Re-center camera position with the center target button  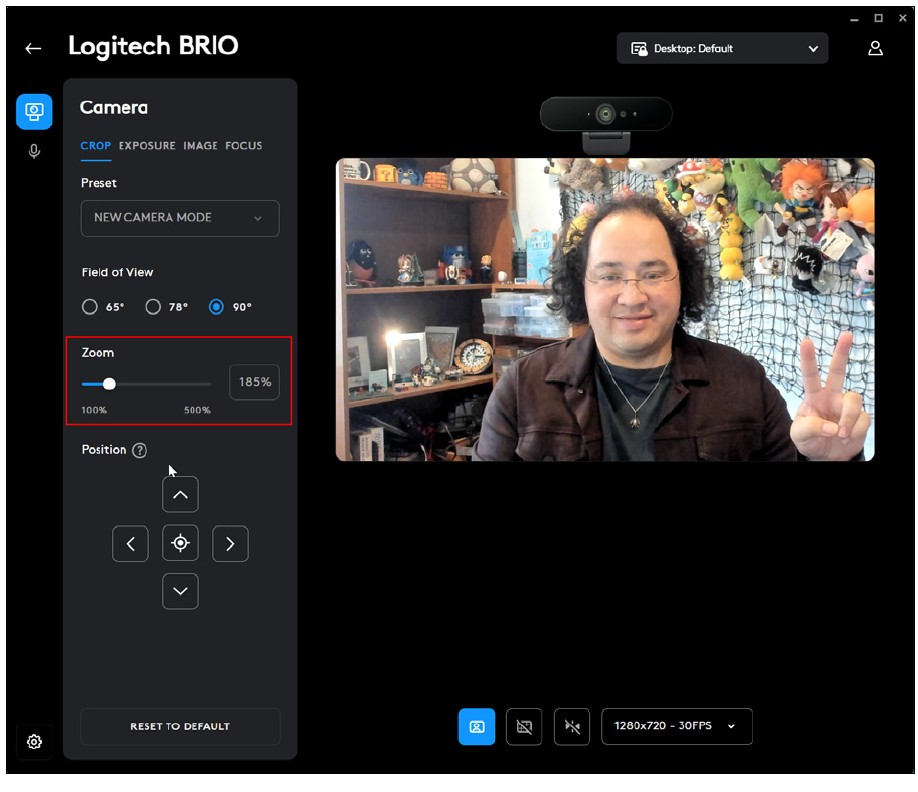[180, 543]
